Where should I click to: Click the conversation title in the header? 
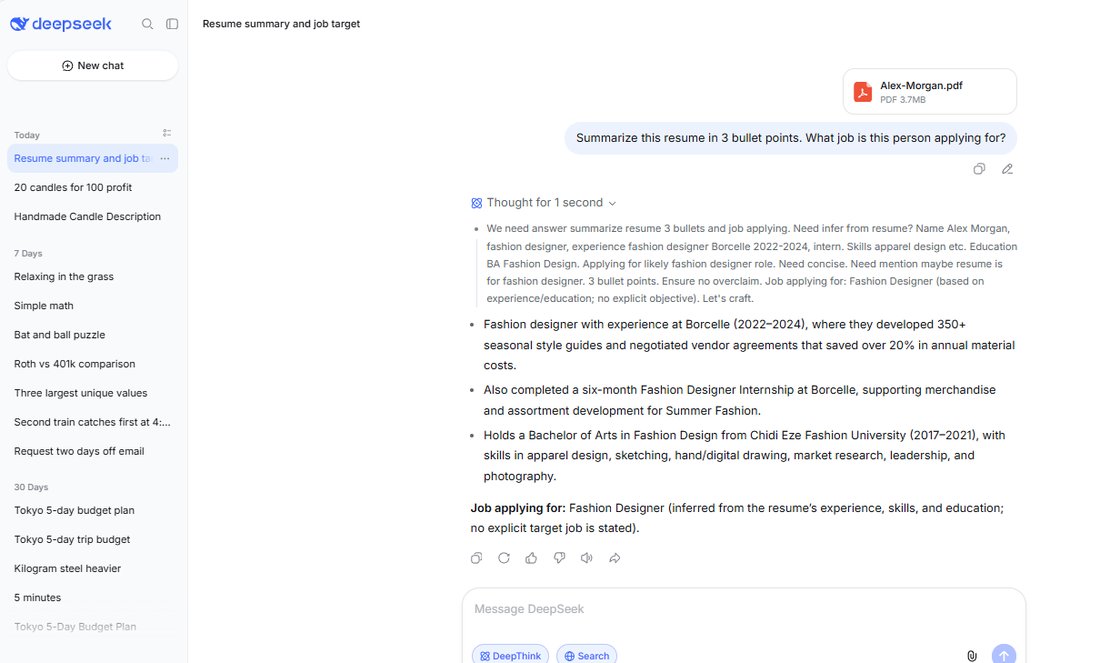coord(281,24)
